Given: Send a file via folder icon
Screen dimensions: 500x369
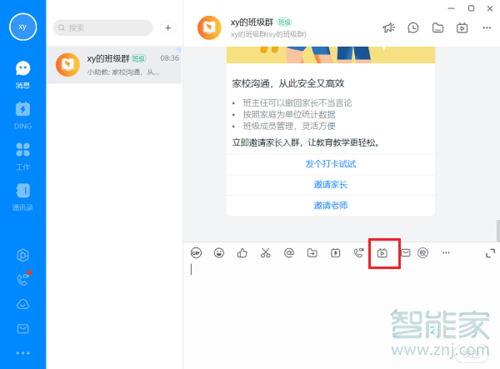Looking at the screenshot, I should pos(312,253).
